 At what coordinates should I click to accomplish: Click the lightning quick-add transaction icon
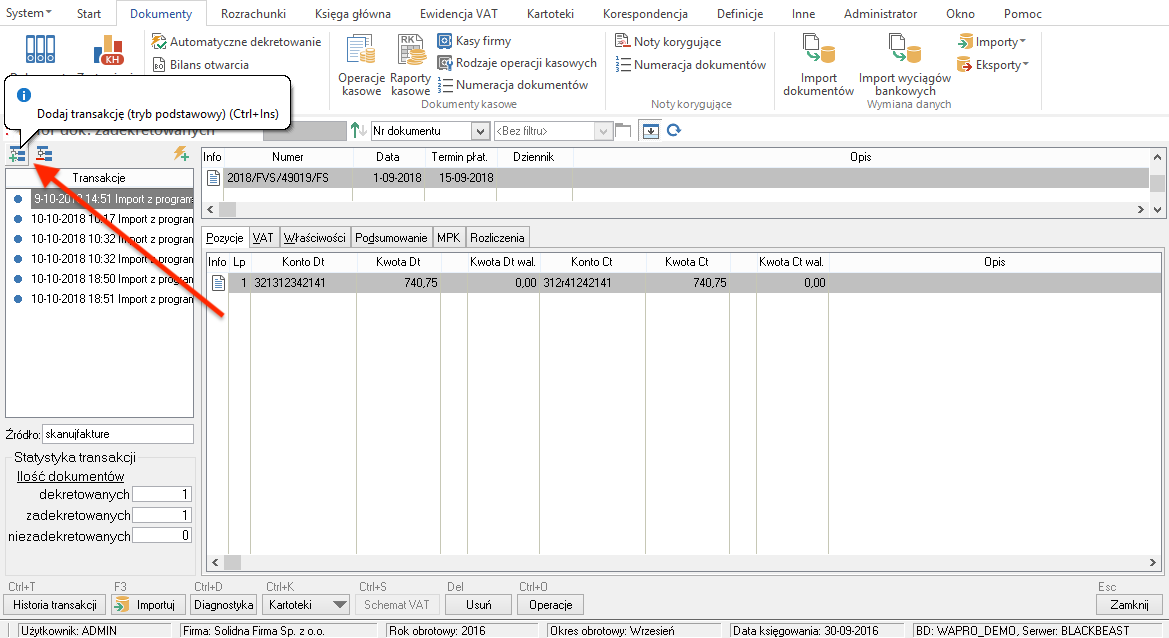point(181,154)
